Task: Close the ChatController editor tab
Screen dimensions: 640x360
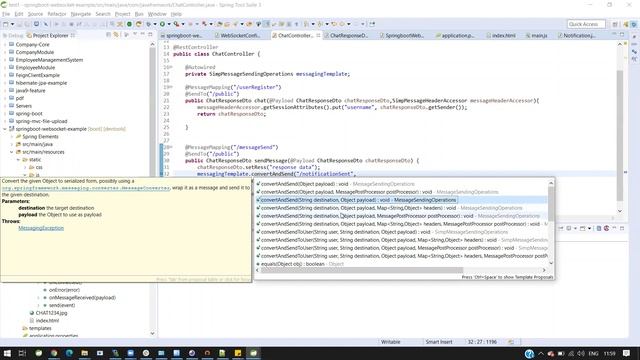Action: point(318,36)
